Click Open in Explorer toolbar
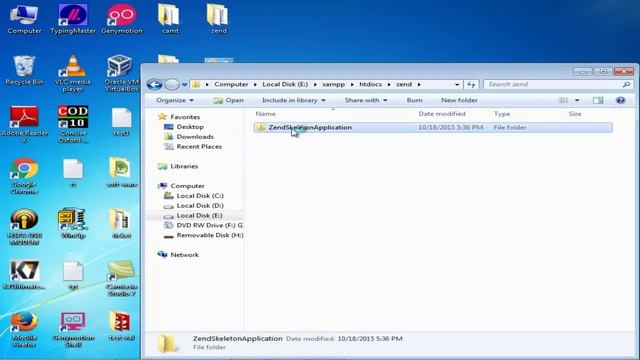The width and height of the screenshot is (640, 360). 229,100
